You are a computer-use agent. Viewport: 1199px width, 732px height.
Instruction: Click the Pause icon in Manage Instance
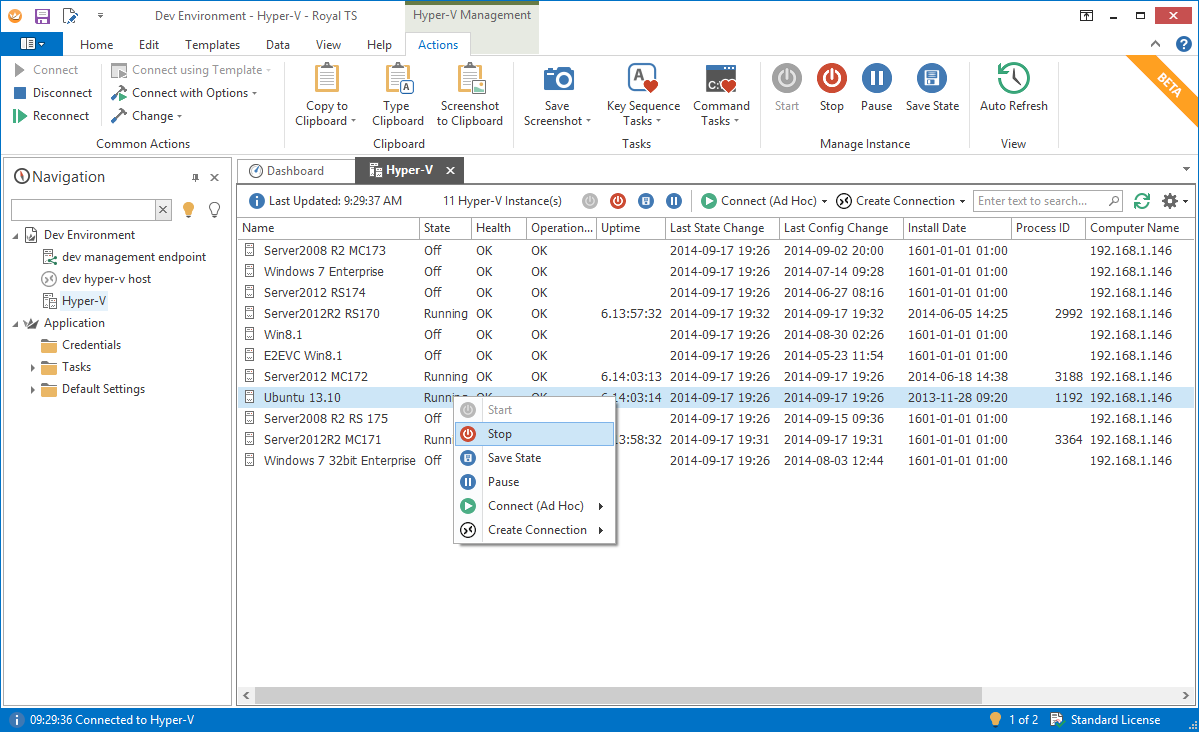coord(876,79)
